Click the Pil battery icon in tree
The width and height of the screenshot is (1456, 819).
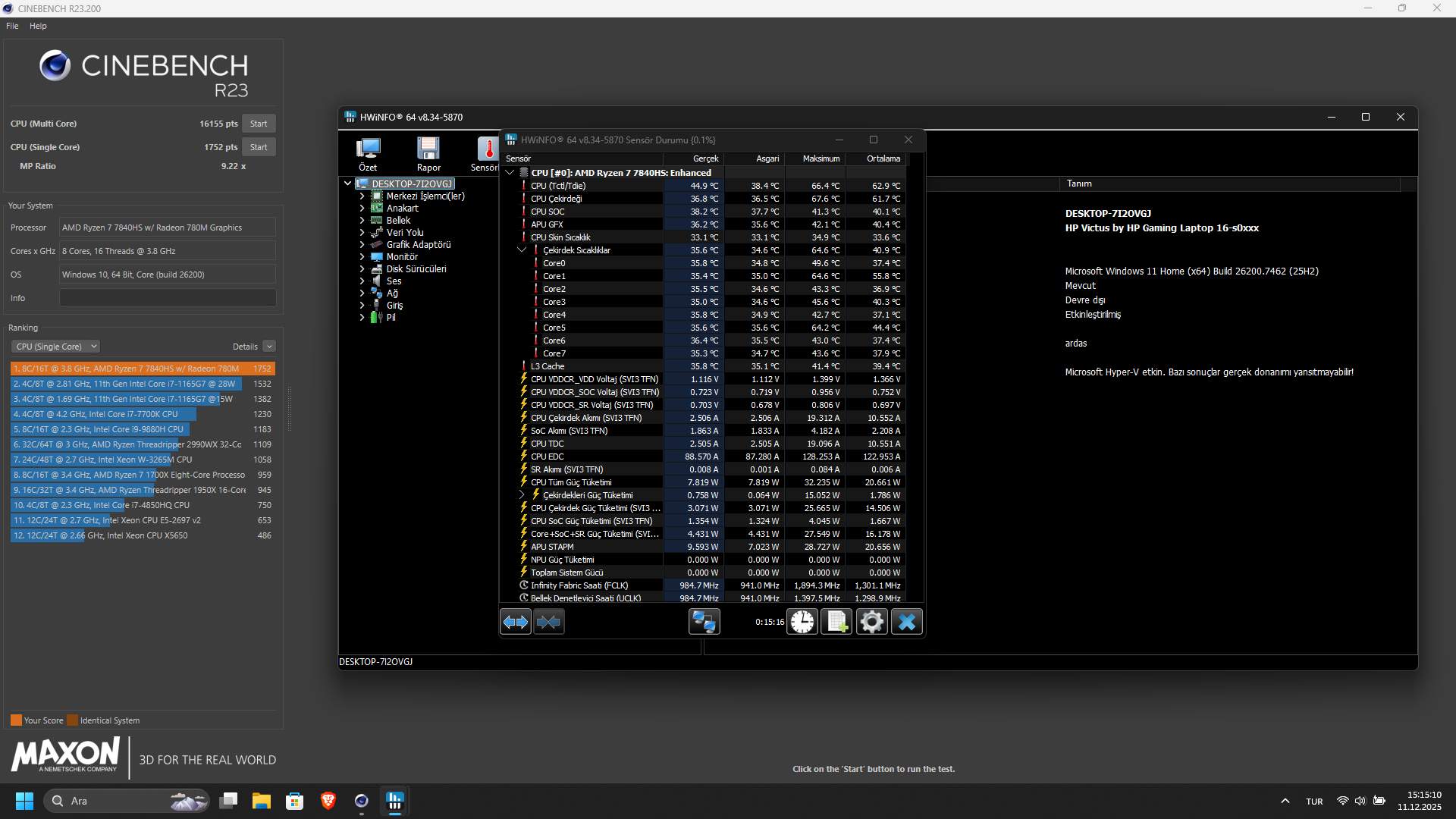[x=377, y=318]
